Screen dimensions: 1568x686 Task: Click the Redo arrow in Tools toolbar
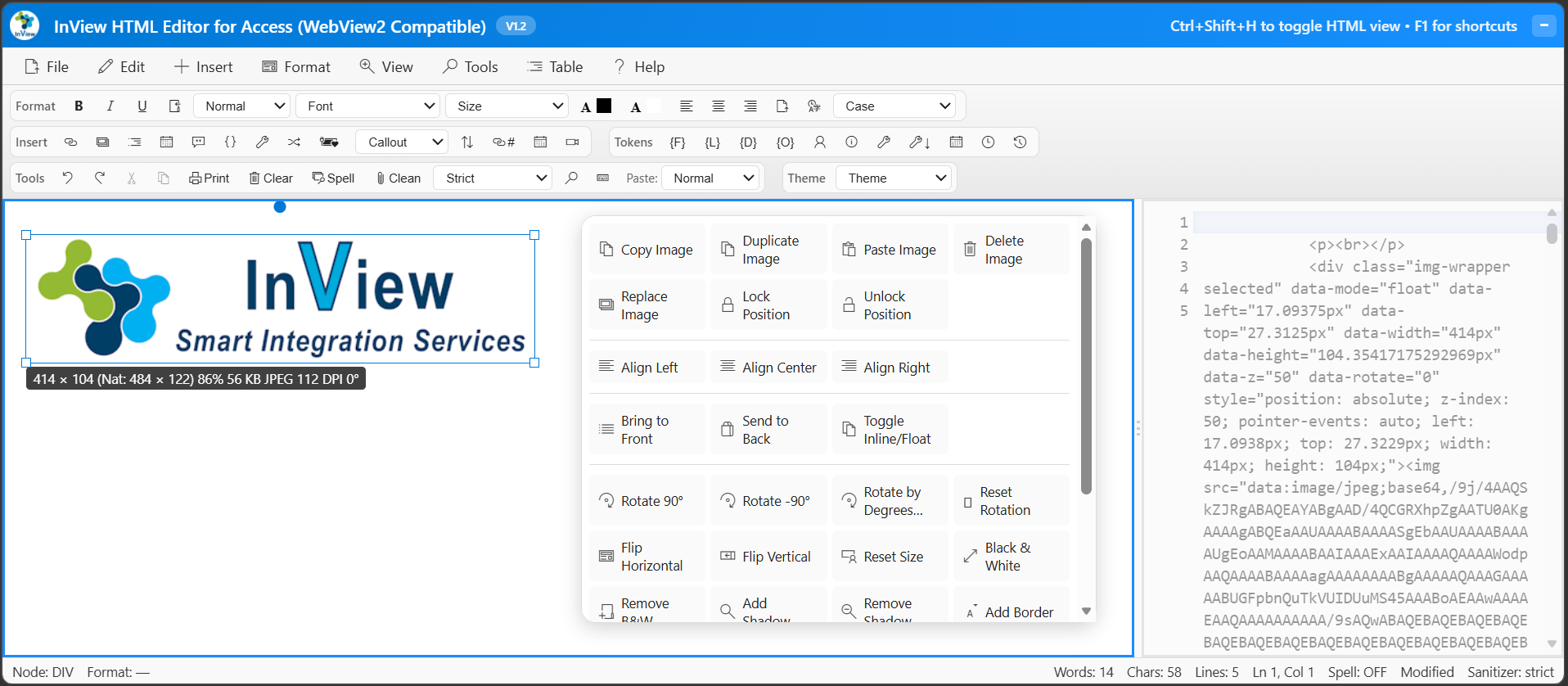click(100, 178)
